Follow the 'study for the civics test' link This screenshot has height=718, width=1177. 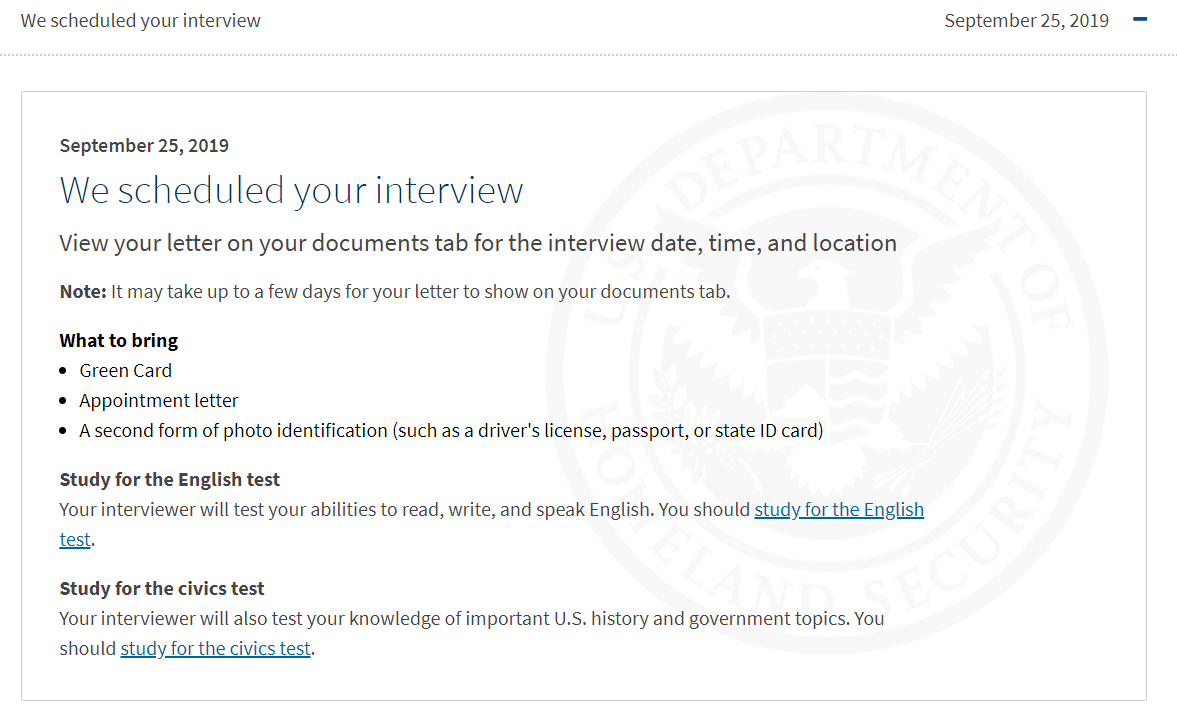[x=215, y=648]
